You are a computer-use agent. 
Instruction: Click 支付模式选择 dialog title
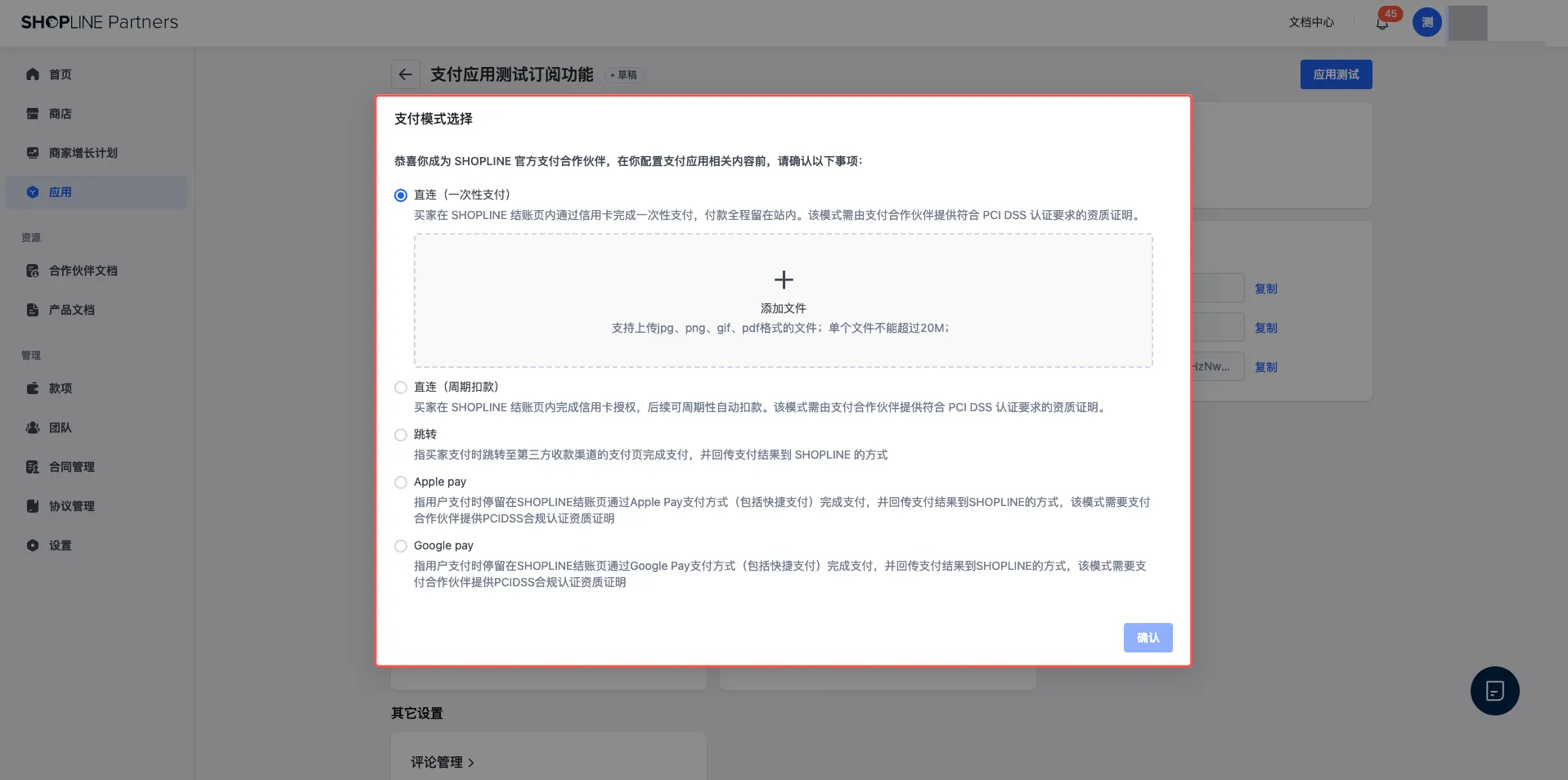(434, 119)
